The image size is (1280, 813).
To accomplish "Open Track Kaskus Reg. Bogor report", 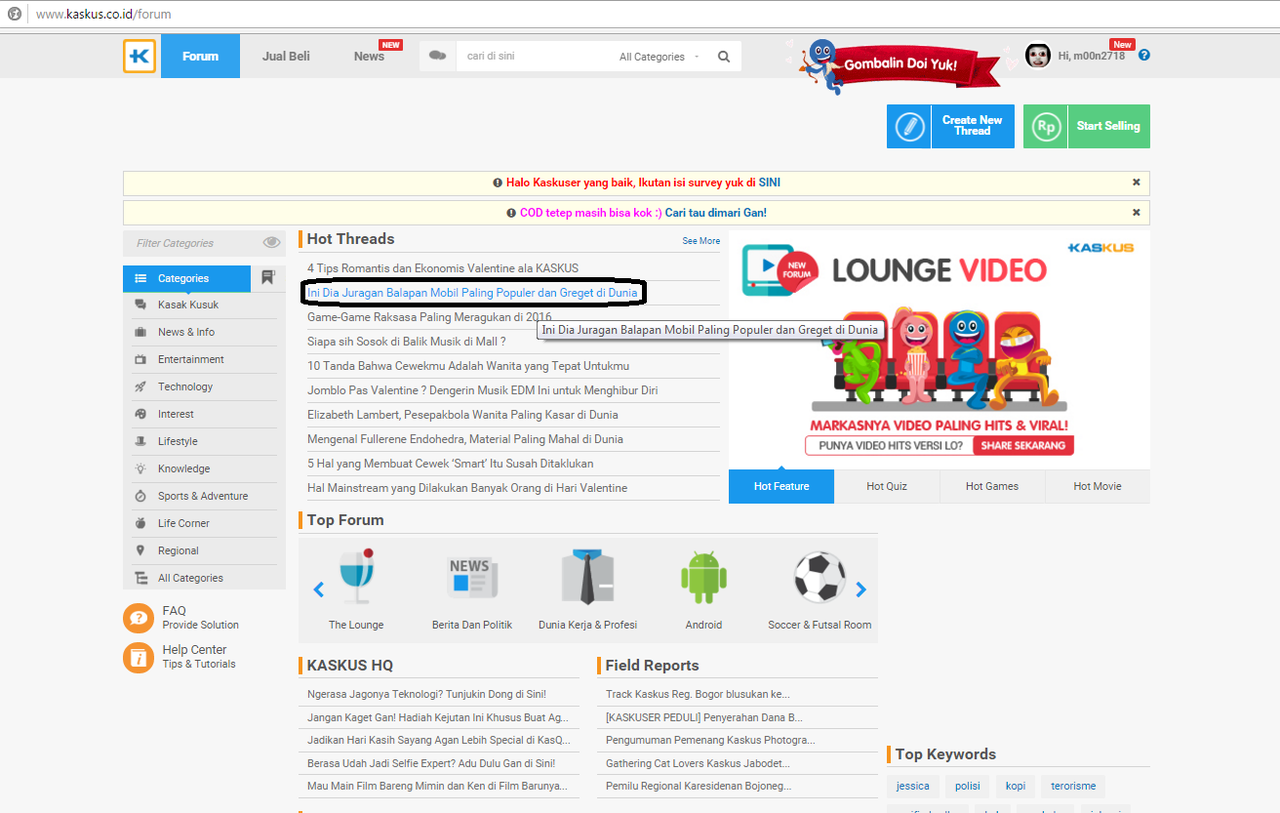I will (x=697, y=694).
